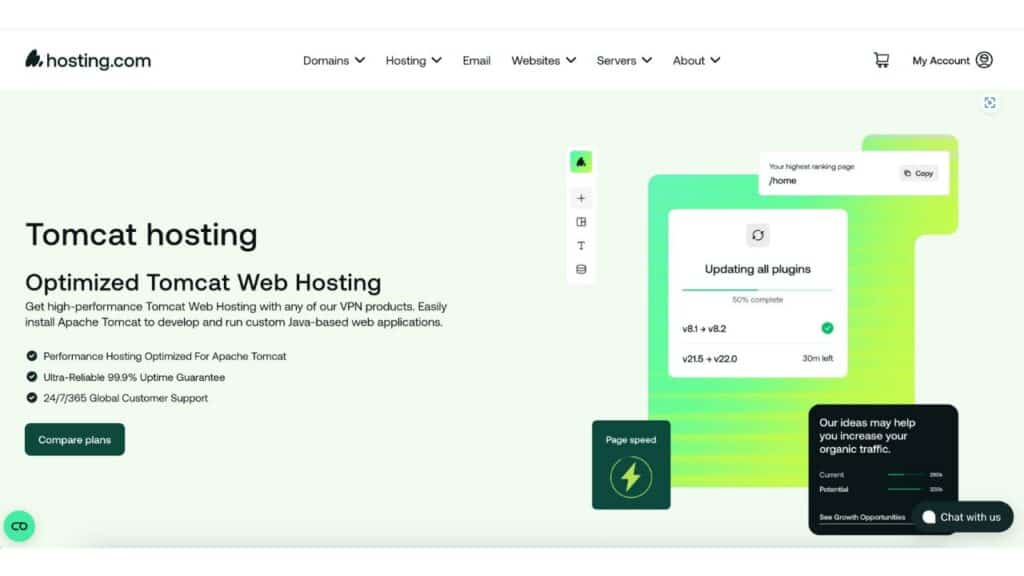Open the shopping cart
Screen dimensions: 1024x576
(881, 60)
